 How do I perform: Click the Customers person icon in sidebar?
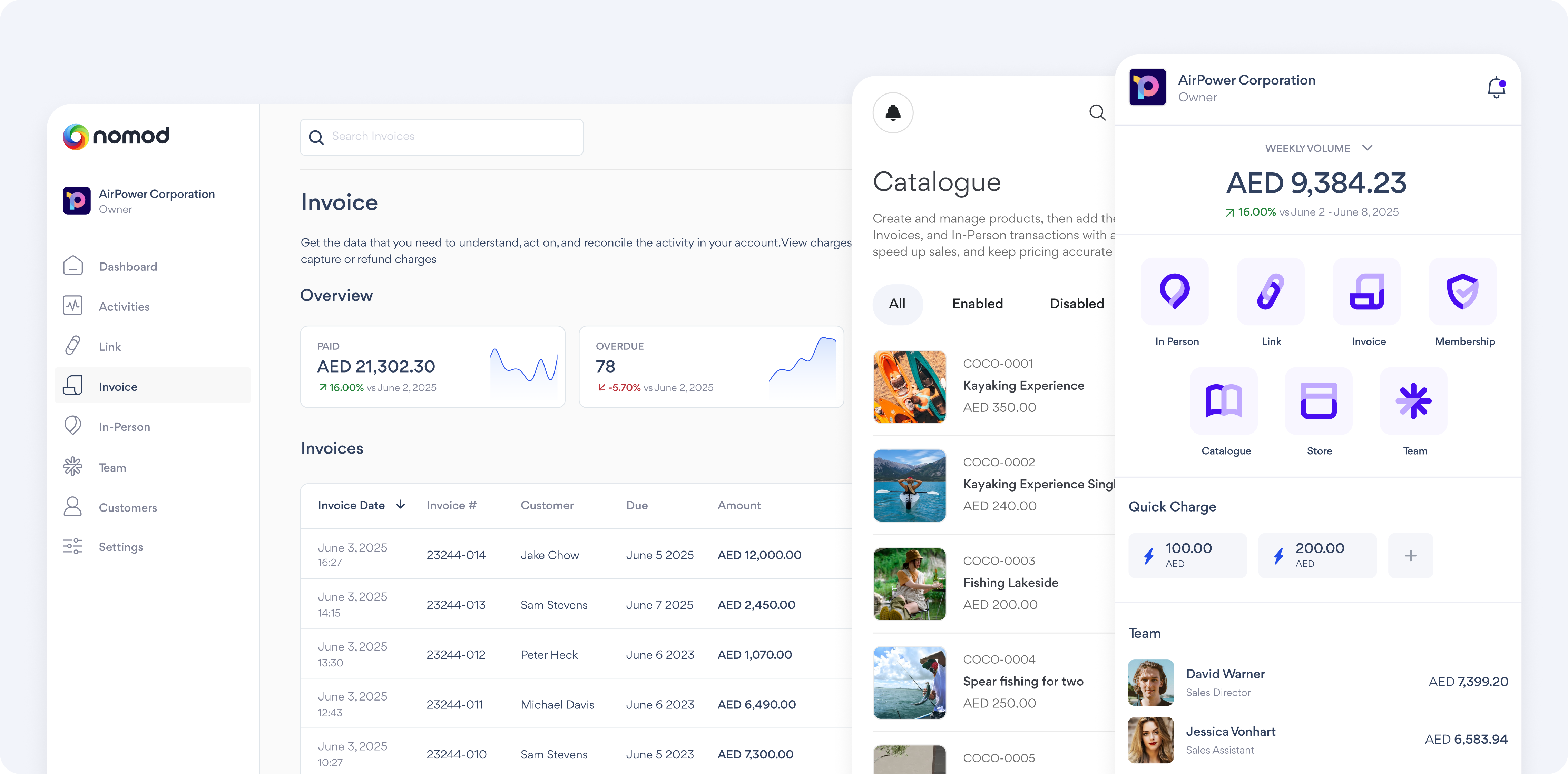[x=73, y=506]
